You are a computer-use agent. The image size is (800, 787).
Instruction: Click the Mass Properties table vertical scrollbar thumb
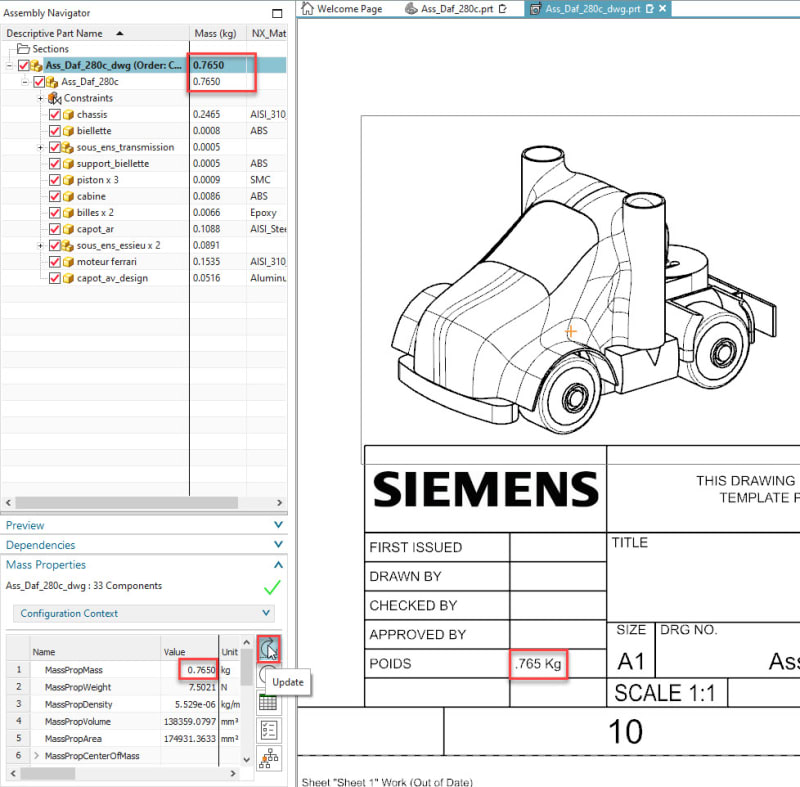tap(246, 667)
